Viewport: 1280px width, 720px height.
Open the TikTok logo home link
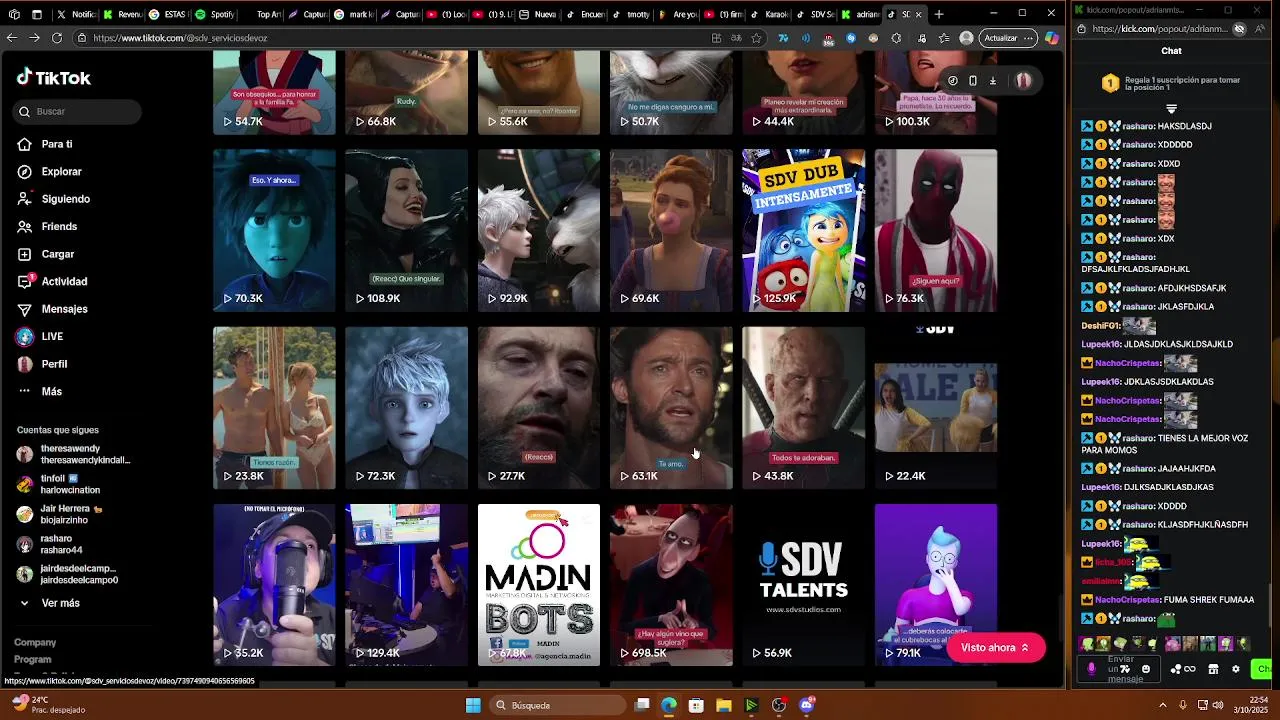click(54, 78)
